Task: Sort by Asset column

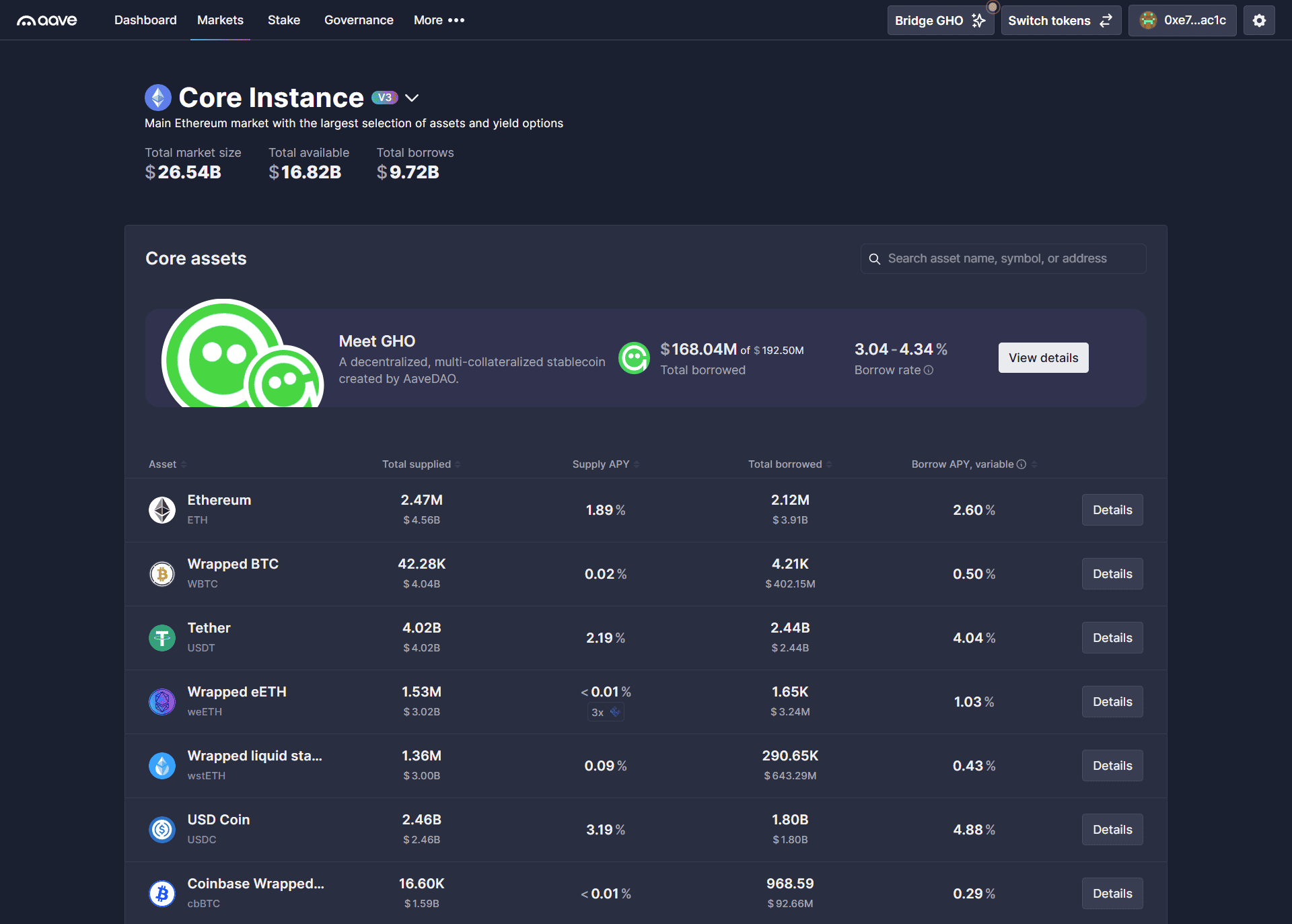Action: [168, 464]
